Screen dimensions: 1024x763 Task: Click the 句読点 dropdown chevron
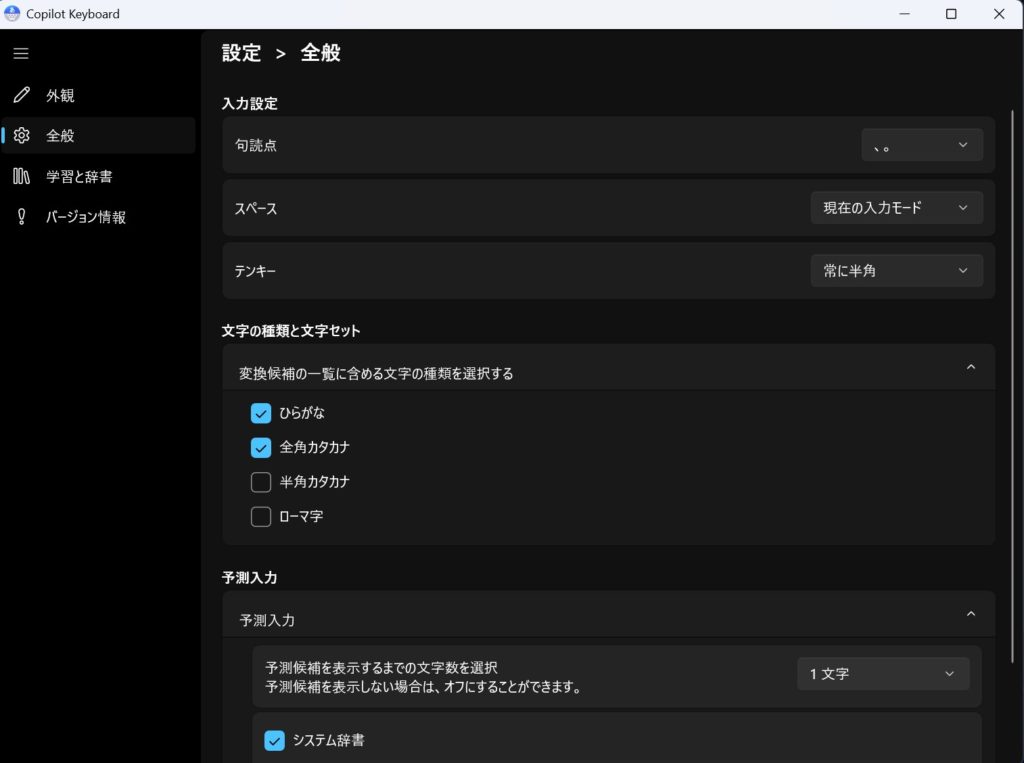point(962,144)
